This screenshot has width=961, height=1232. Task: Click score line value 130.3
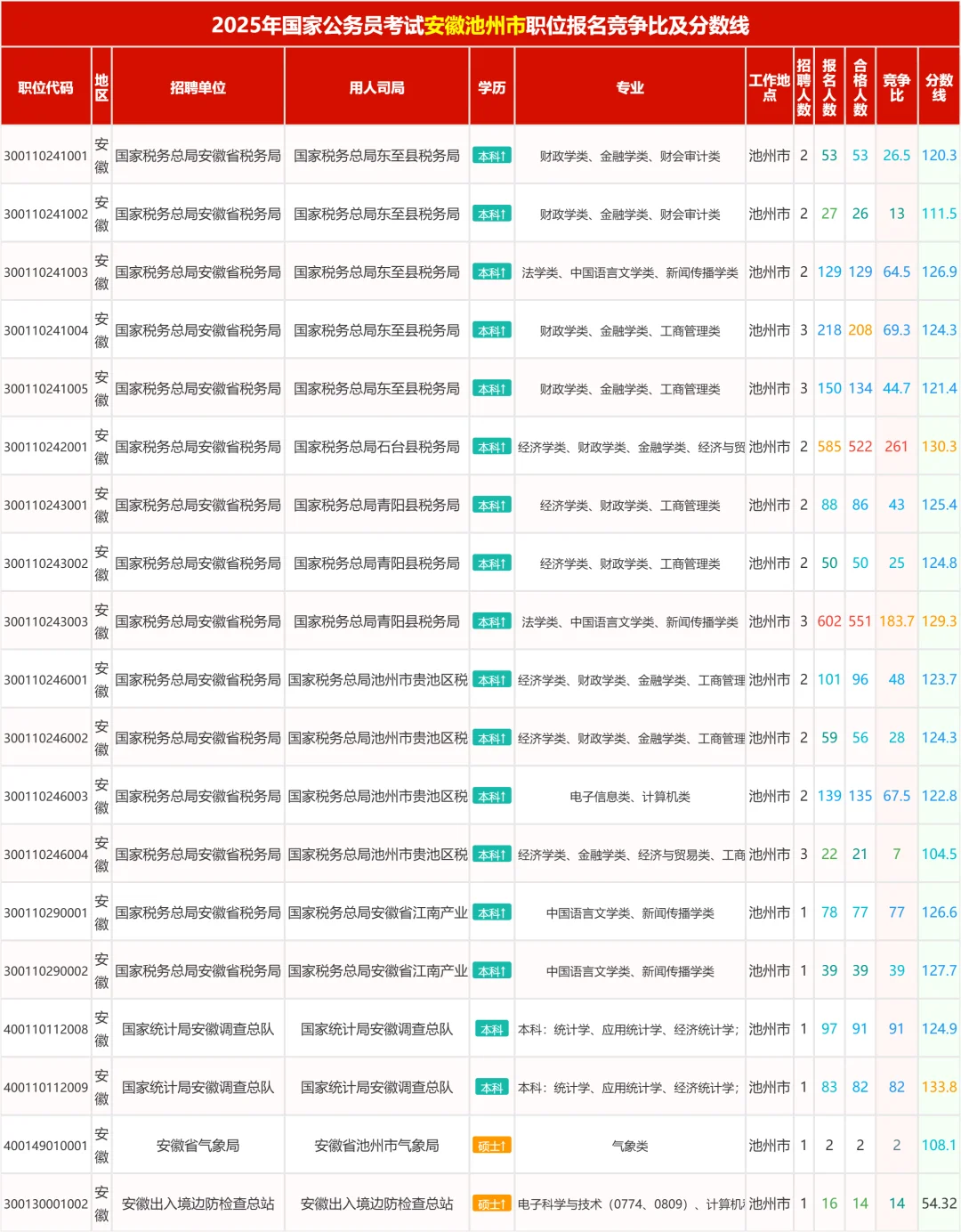(939, 447)
